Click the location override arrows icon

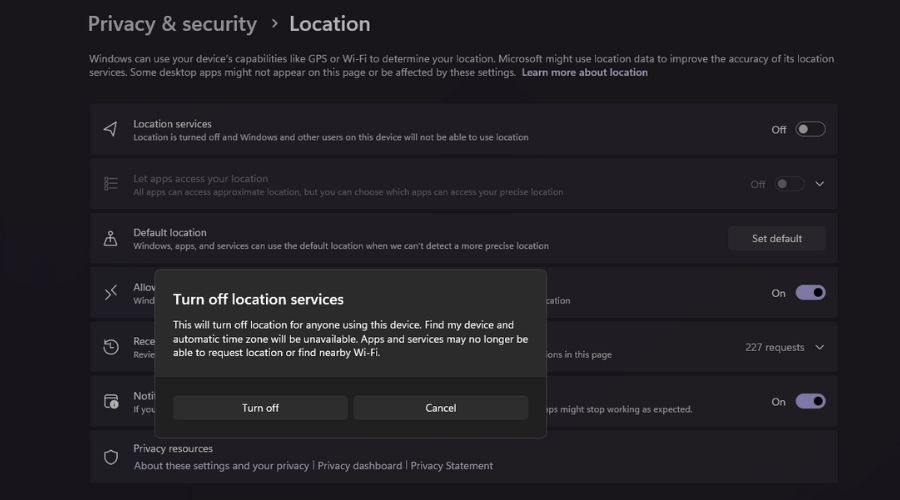110,293
